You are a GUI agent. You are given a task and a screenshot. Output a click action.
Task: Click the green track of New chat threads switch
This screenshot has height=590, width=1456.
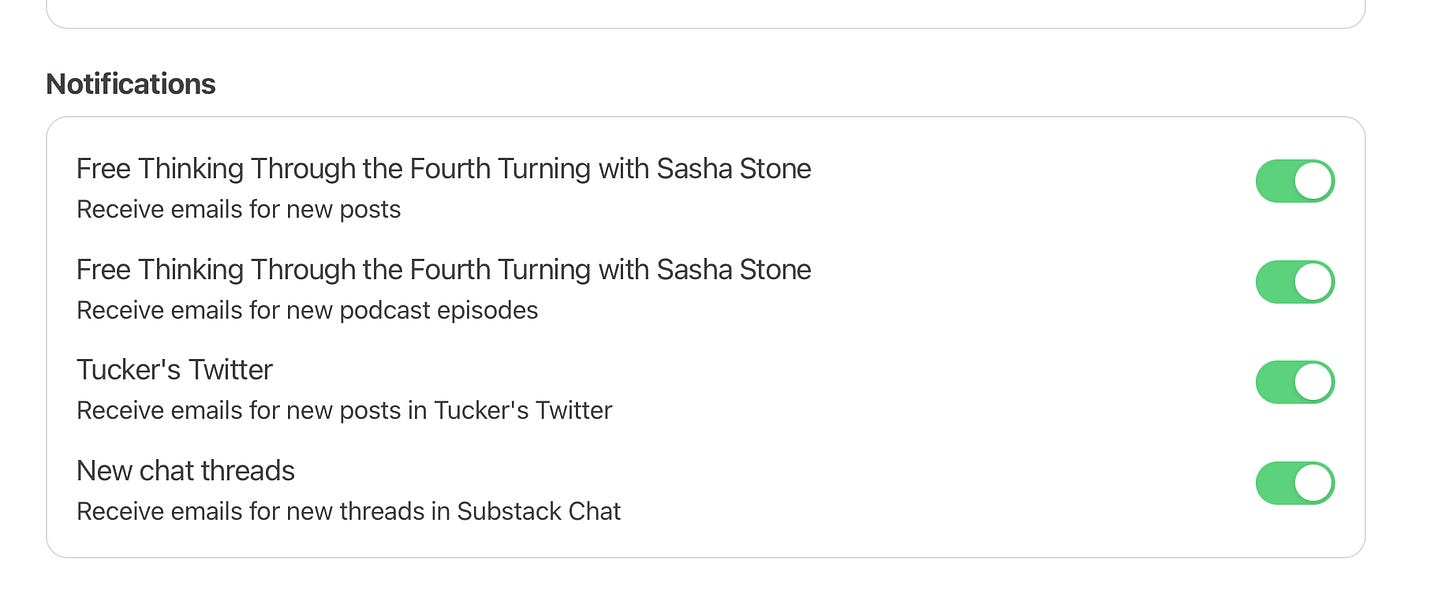1274,483
